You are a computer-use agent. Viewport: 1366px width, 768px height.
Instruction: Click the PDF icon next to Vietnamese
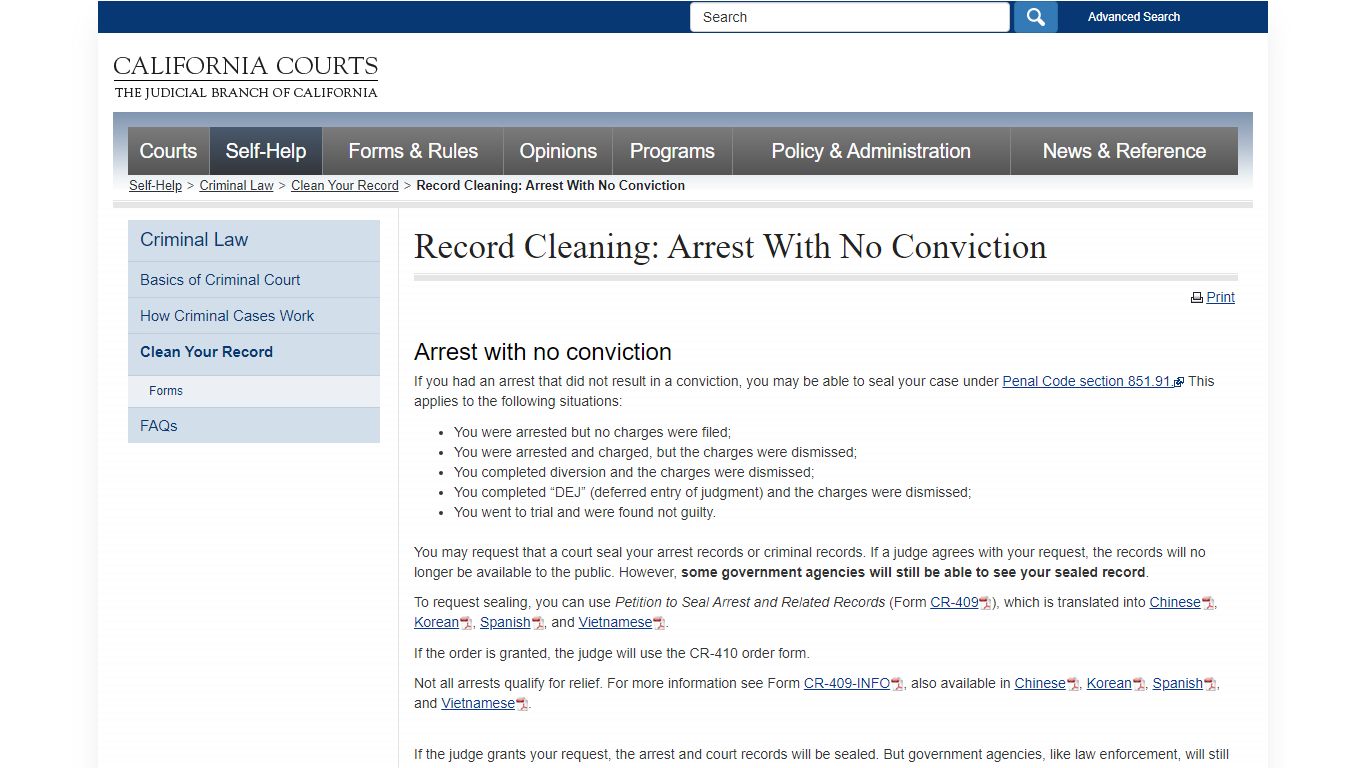tap(658, 622)
